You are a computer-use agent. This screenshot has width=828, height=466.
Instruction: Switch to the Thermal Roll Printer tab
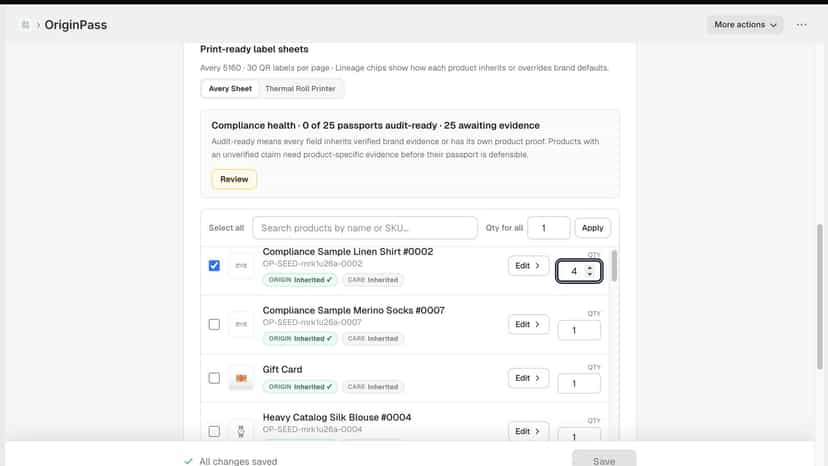[300, 89]
